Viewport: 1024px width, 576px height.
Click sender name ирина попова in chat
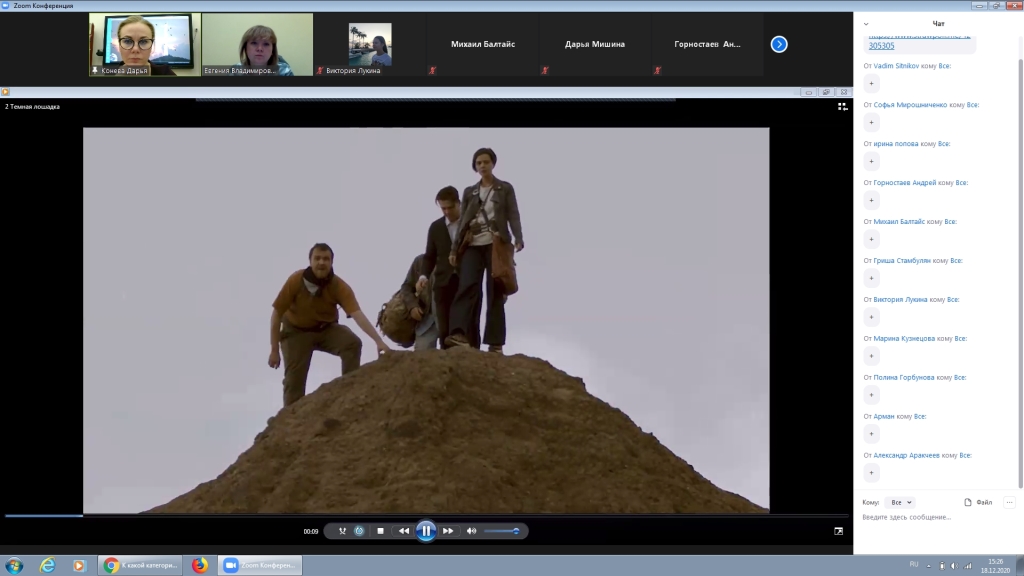pos(896,144)
